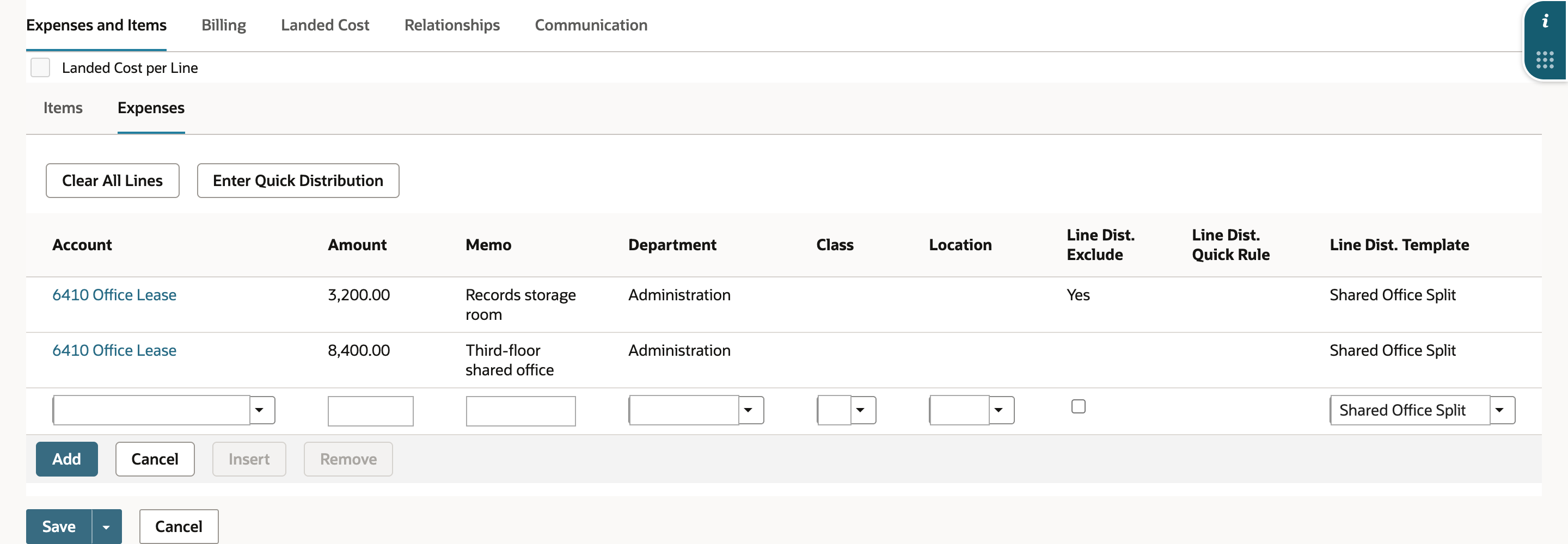Save the transaction
This screenshot has height=544, width=1568.
pos(59,527)
